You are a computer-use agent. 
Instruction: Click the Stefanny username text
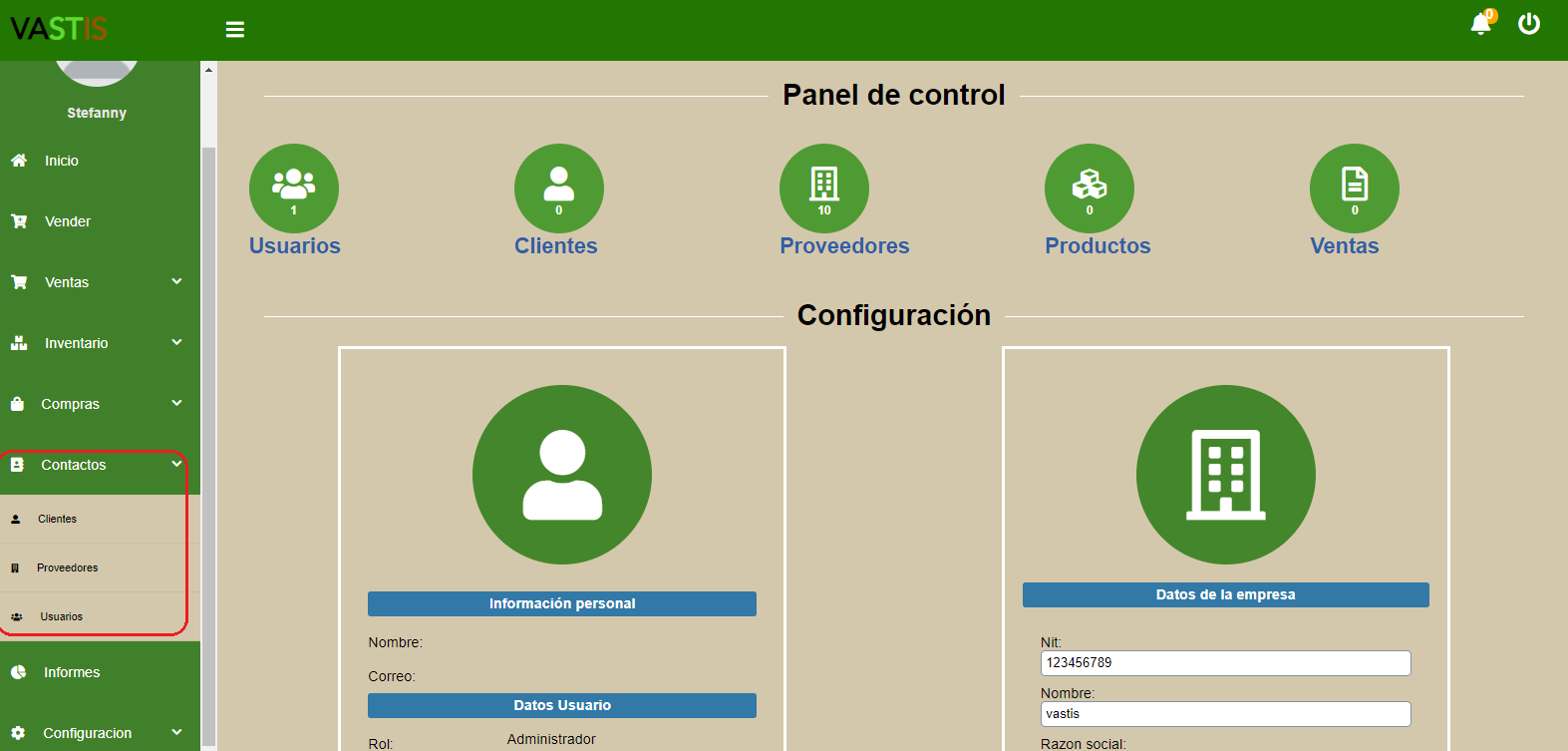[97, 113]
